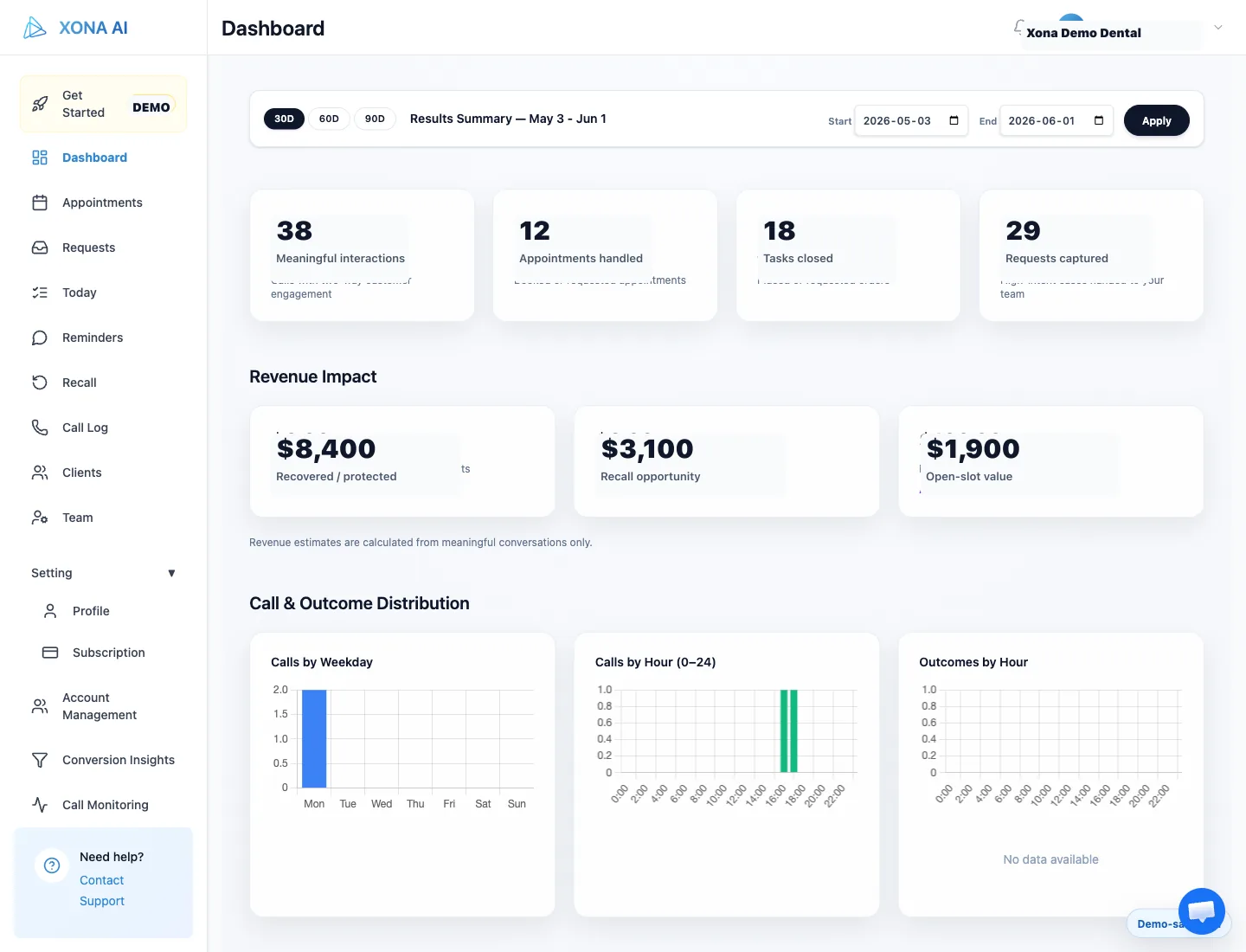This screenshot has width=1246, height=952.
Task: Click the Calls by Weekday chart title
Action: [322, 662]
